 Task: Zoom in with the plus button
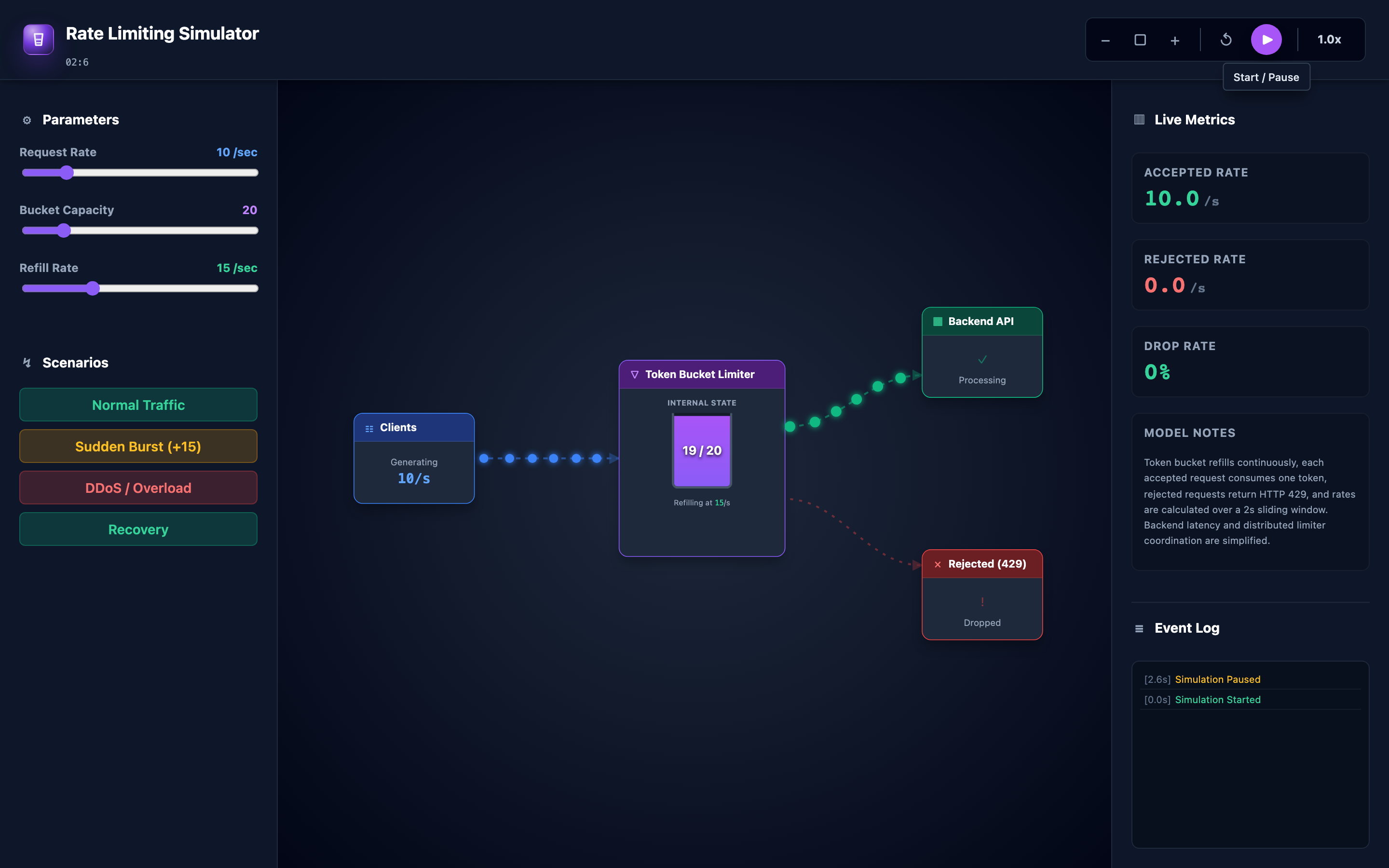(1175, 40)
